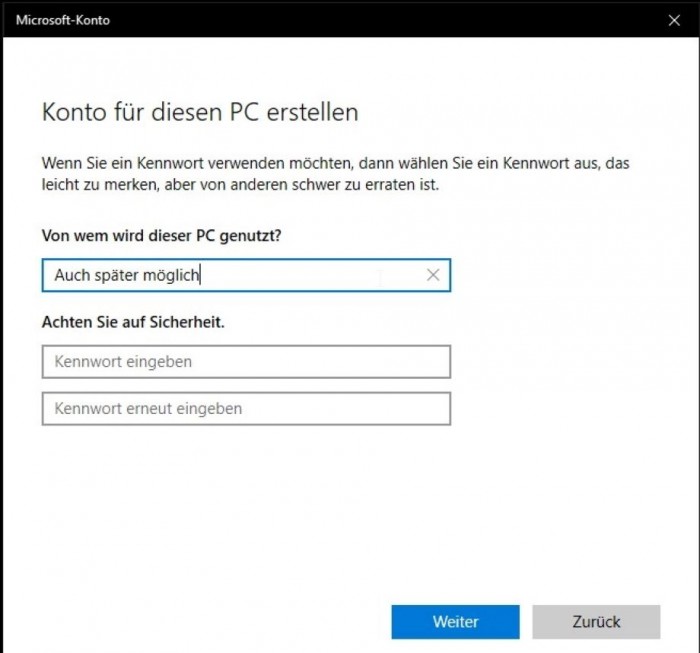The width and height of the screenshot is (700, 653).
Task: Click the word 'erneut' in the confirm password placeholder
Action: [x=153, y=408]
